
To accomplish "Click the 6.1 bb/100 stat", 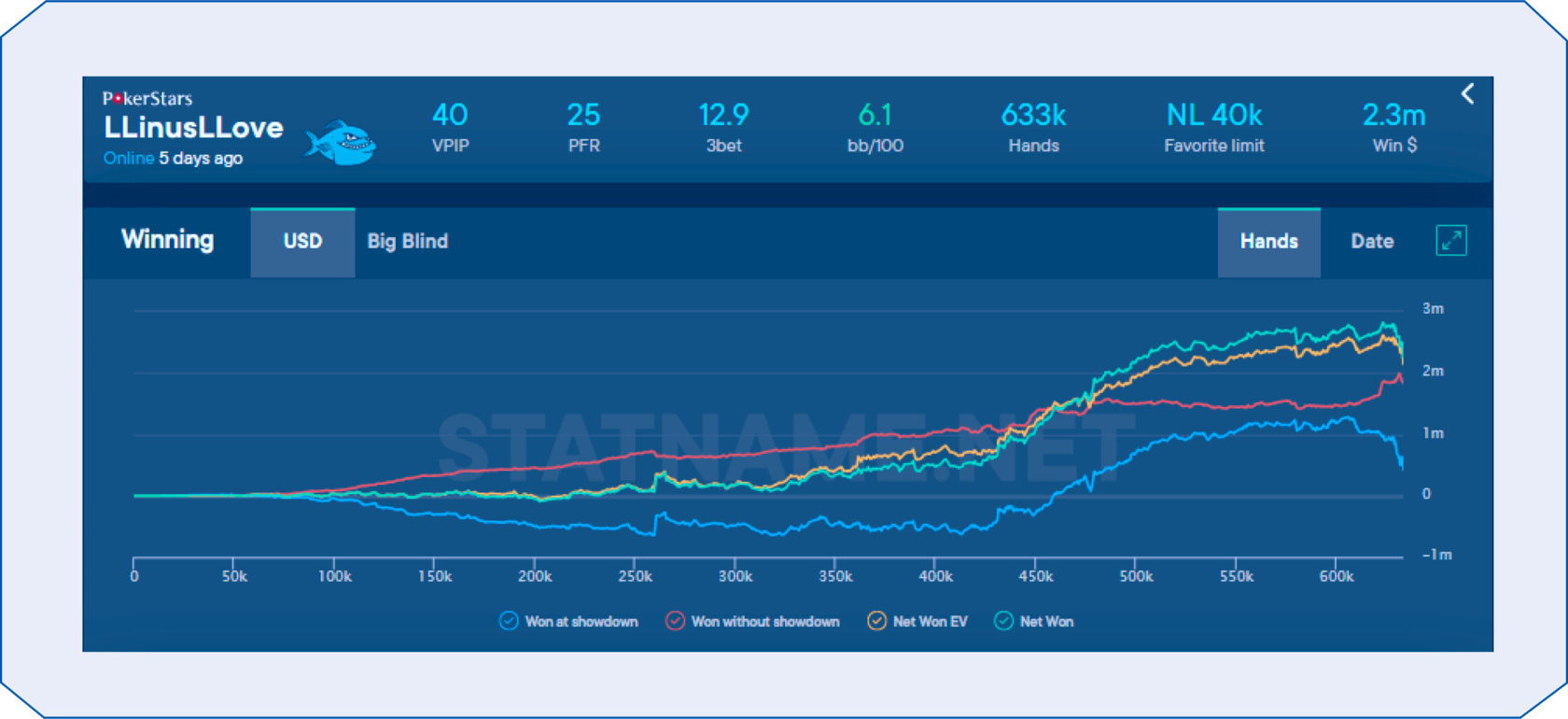I will click(875, 127).
